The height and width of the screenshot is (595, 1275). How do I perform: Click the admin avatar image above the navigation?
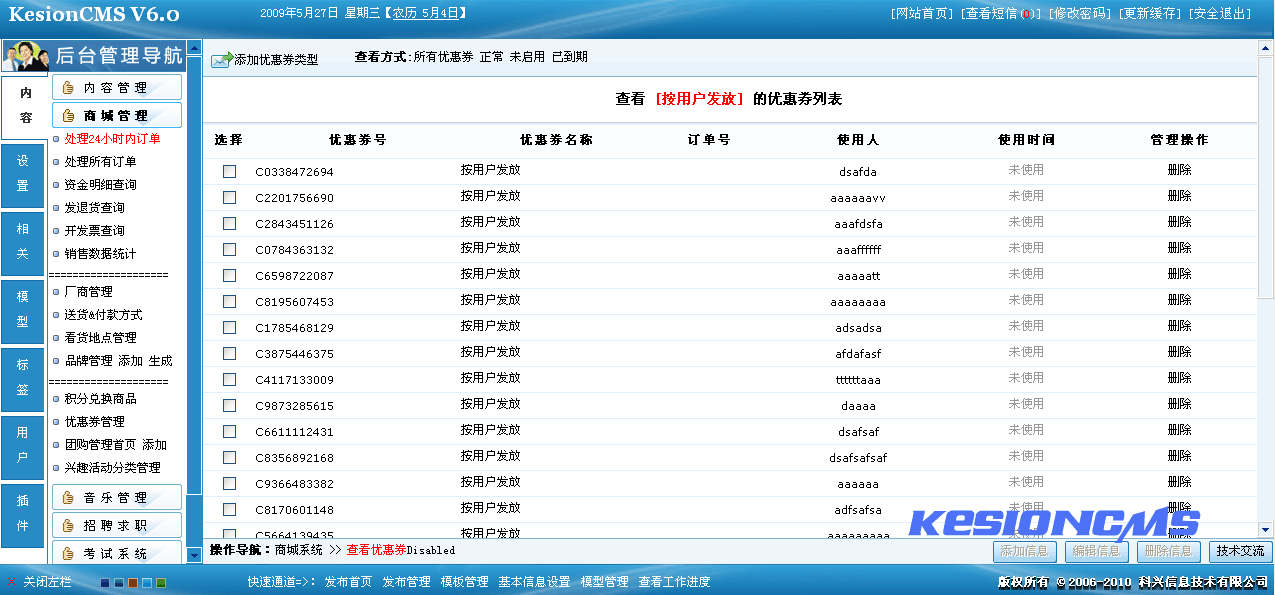(x=24, y=56)
